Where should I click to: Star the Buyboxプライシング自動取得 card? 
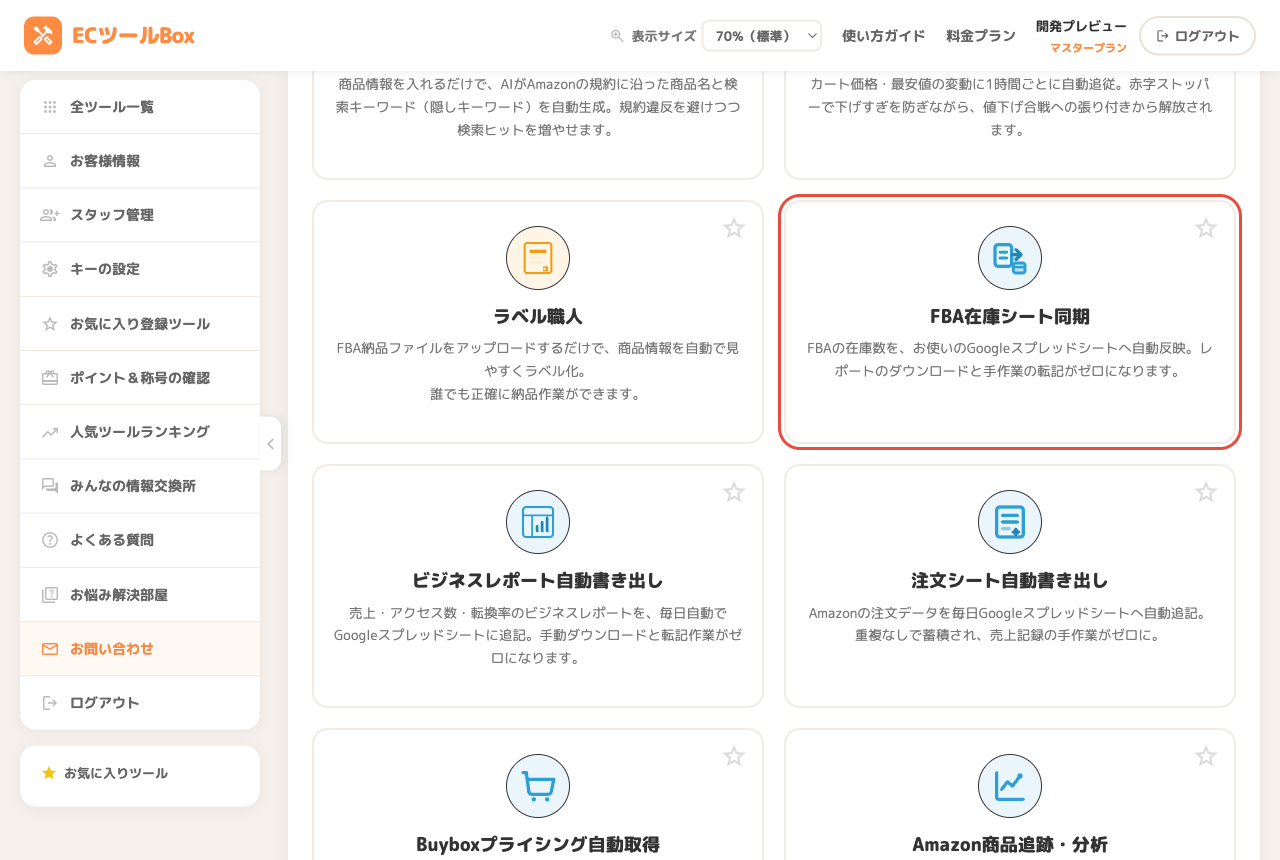pos(734,756)
